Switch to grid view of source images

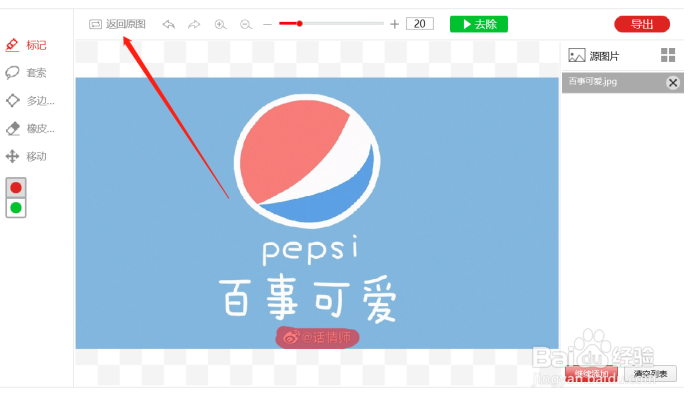[668, 55]
